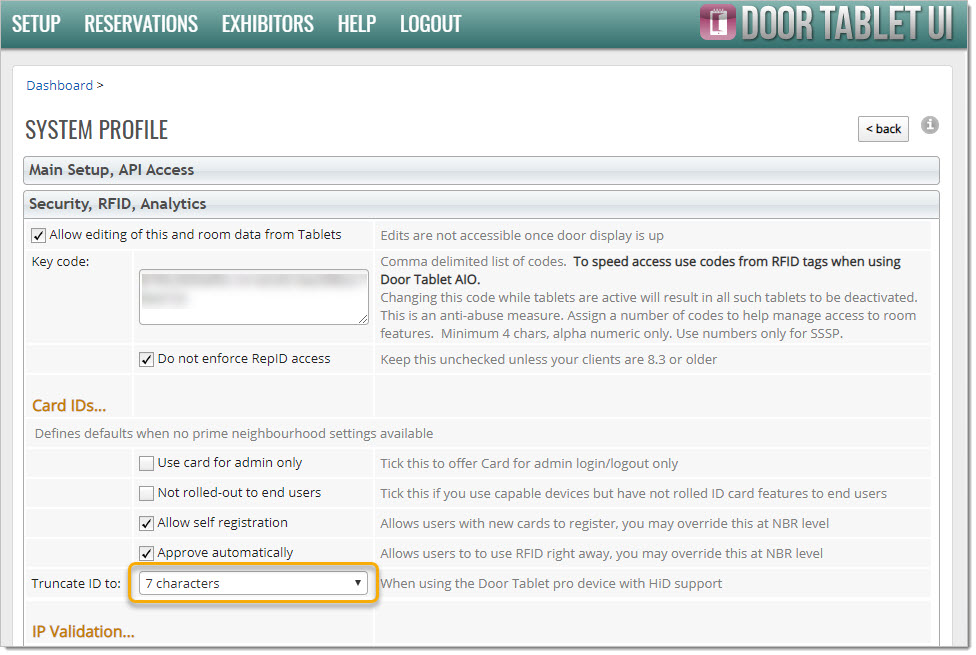Open the Setup menu
This screenshot has height=655, width=976.
pos(36,24)
